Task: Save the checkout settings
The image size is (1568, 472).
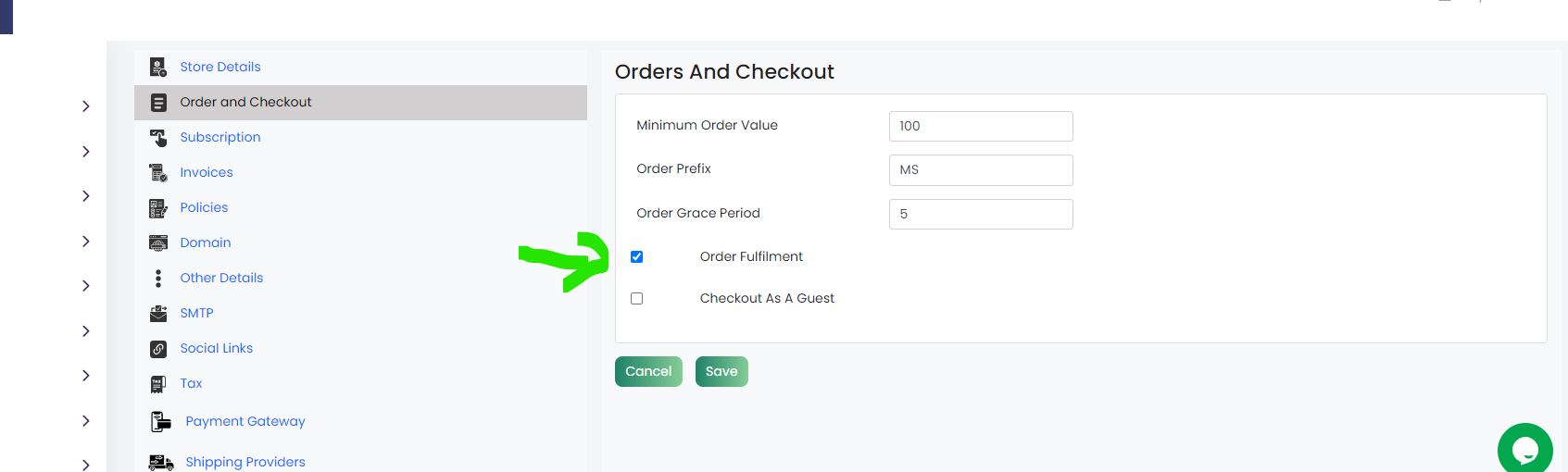Action: coord(721,371)
